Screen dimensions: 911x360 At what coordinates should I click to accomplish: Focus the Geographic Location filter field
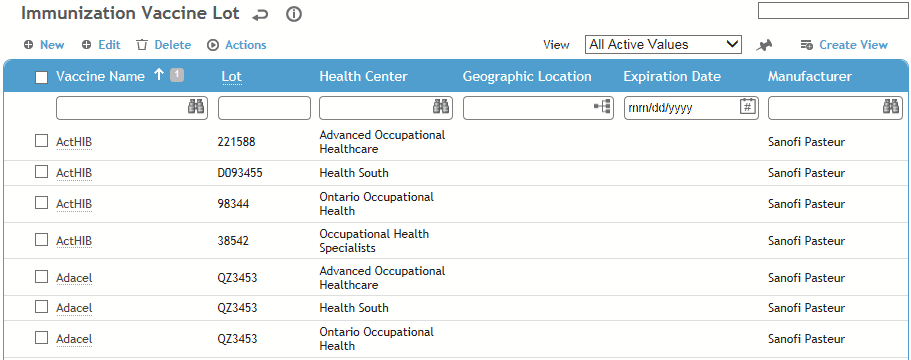(538, 108)
